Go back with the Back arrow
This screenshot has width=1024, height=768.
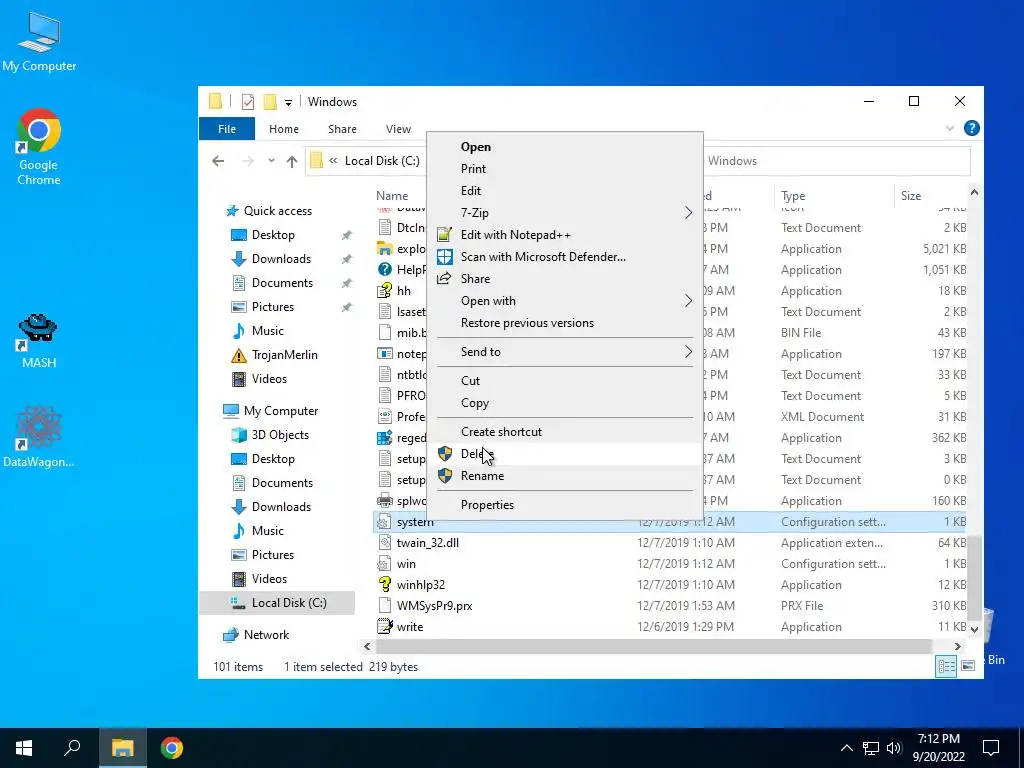coord(218,161)
